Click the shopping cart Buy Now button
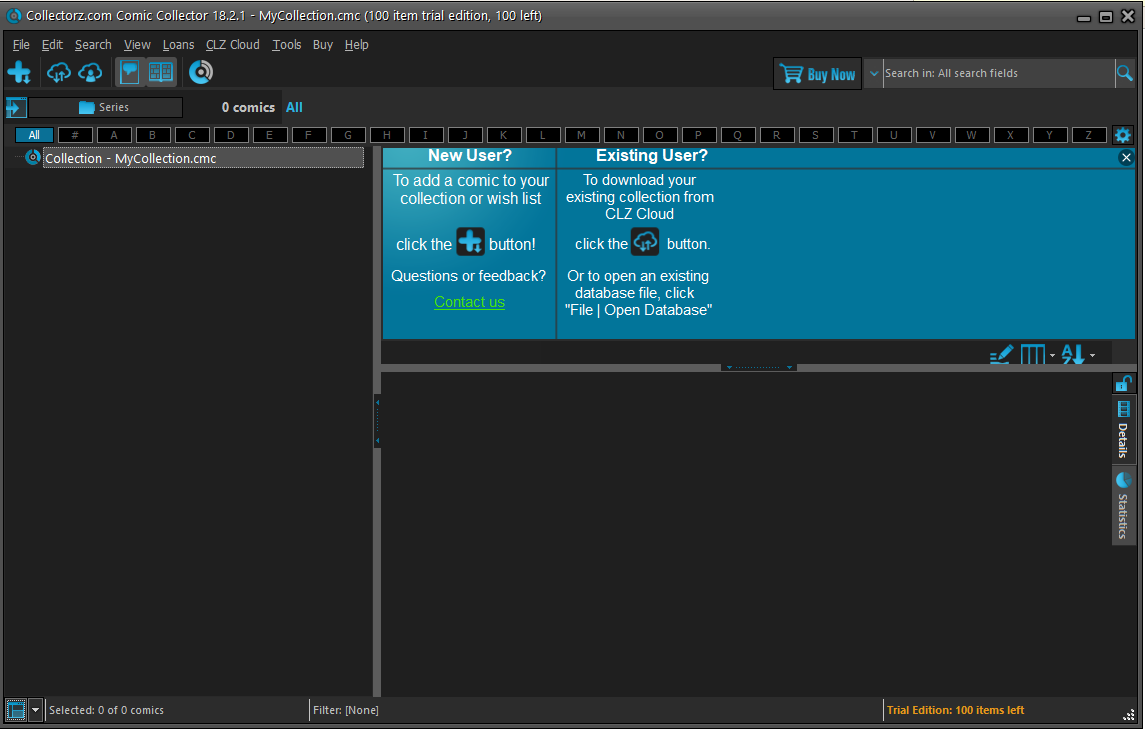This screenshot has width=1145, height=729. pyautogui.click(x=818, y=74)
